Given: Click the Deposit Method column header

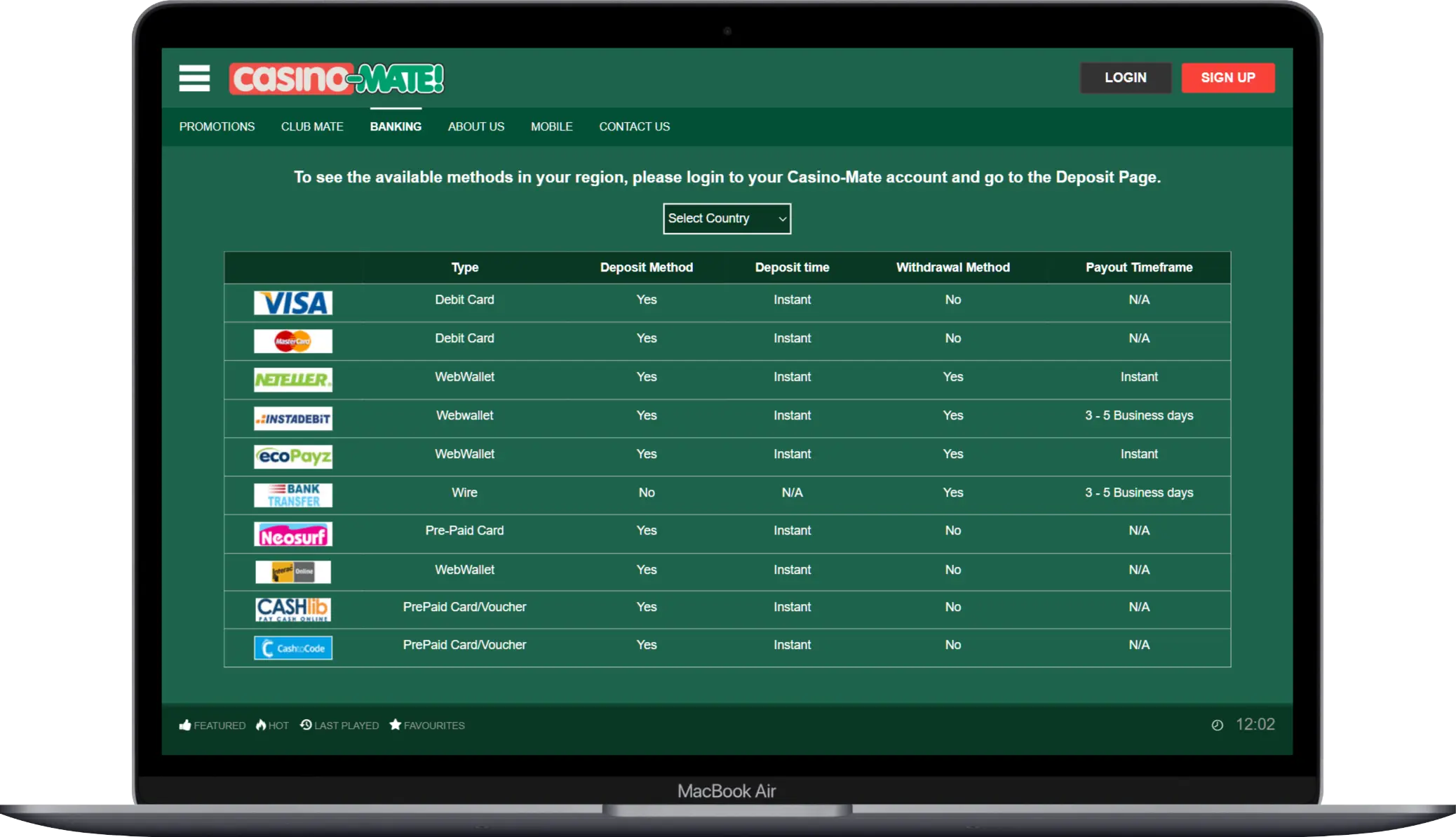Looking at the screenshot, I should tap(647, 267).
